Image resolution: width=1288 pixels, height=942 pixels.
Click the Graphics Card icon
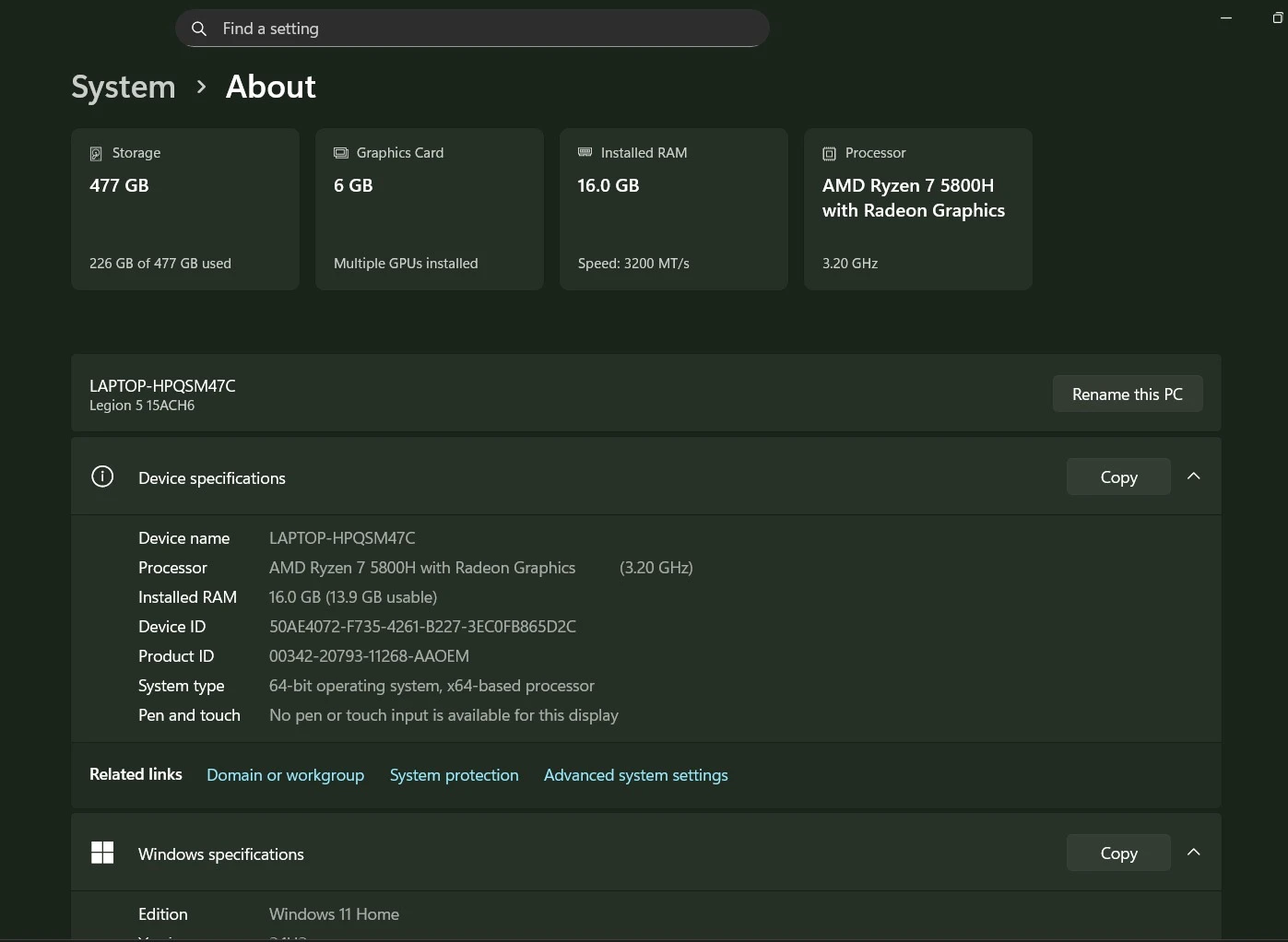341,153
